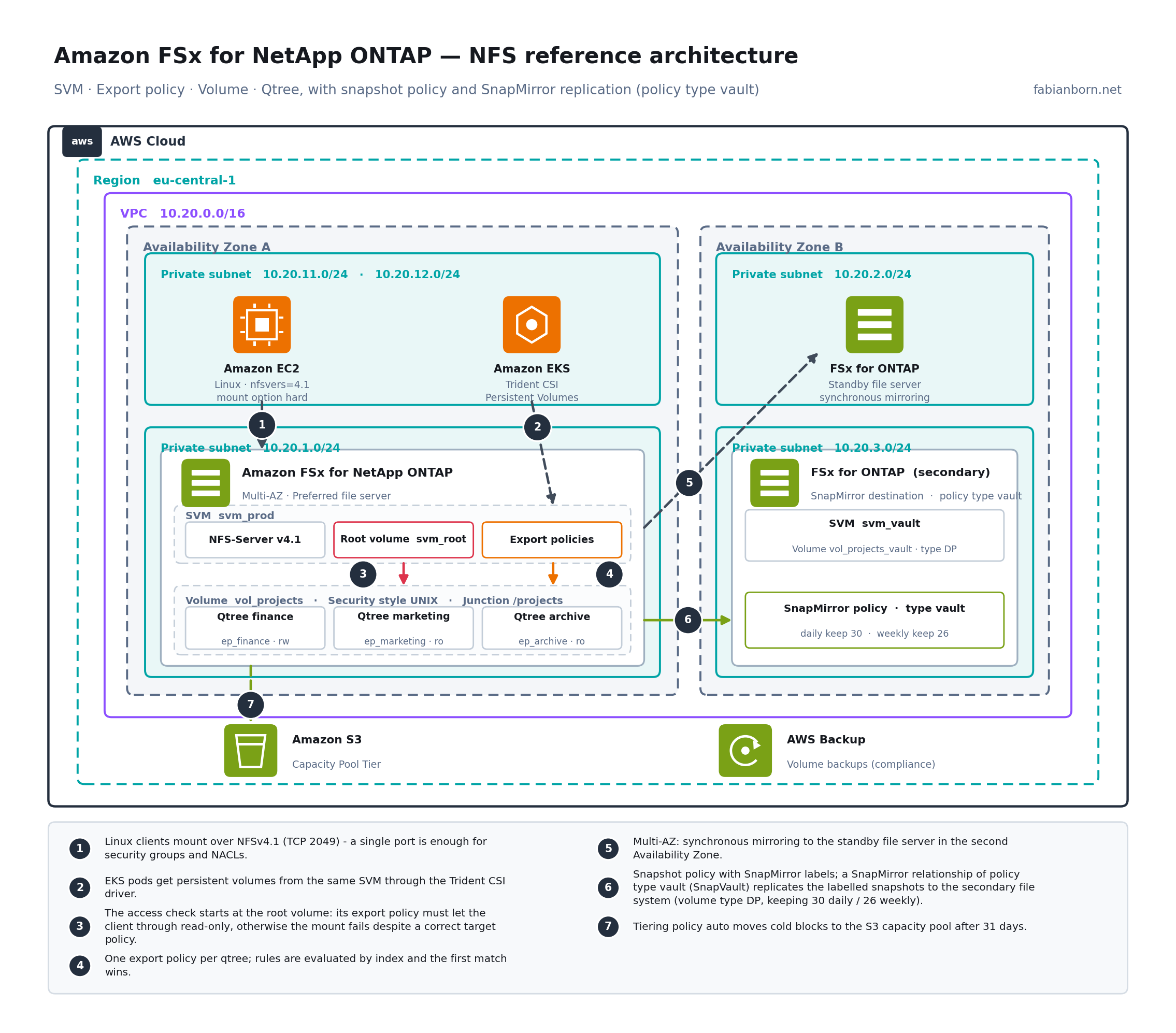The height and width of the screenshot is (1033, 1176).
Task: Click the subnet label 10.20.11.0/24 · 10.20.12.0/24
Action: [x=310, y=275]
